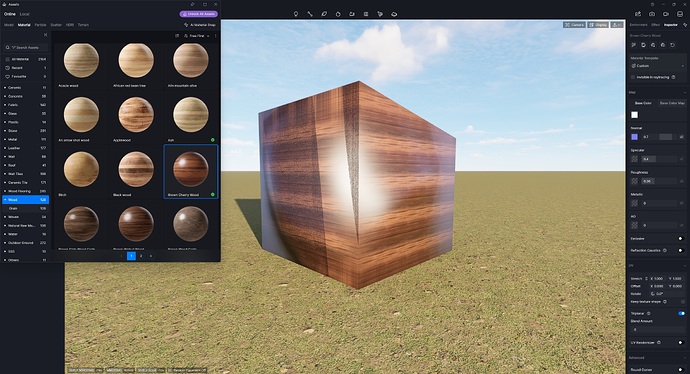Enable the Emissive toggle

[x=681, y=238]
